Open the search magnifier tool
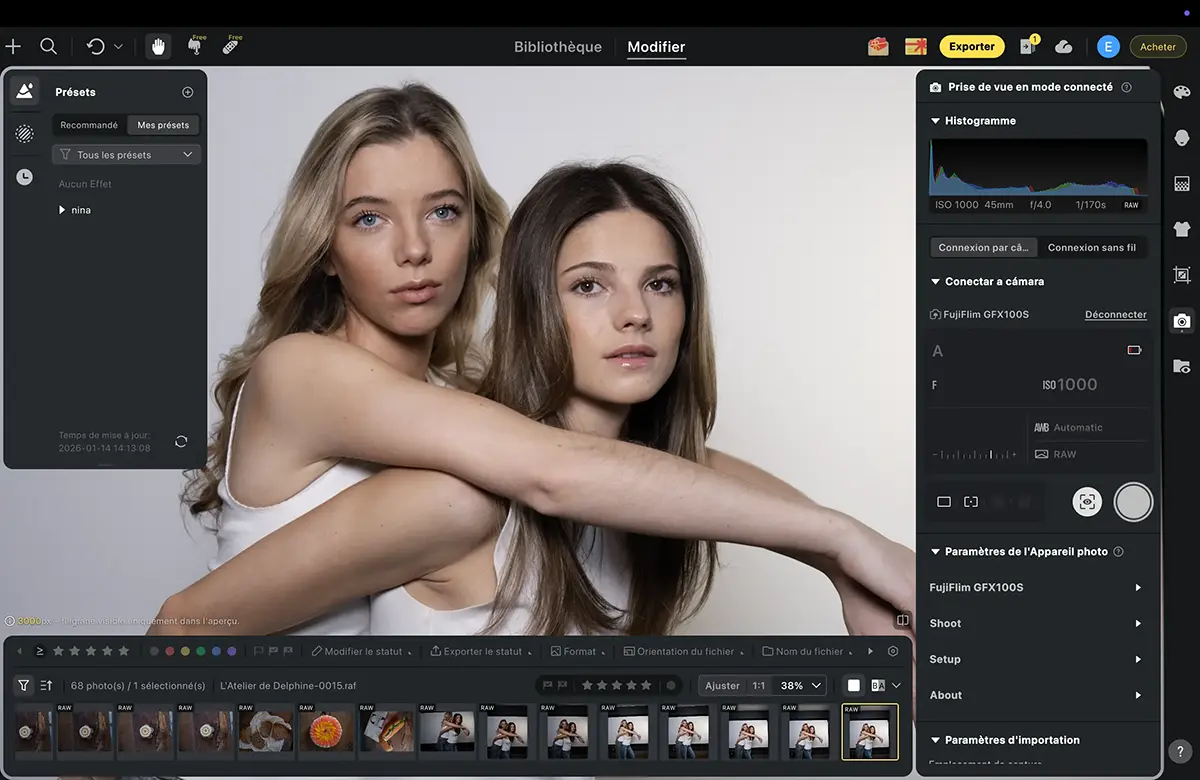The height and width of the screenshot is (780, 1200). click(48, 46)
